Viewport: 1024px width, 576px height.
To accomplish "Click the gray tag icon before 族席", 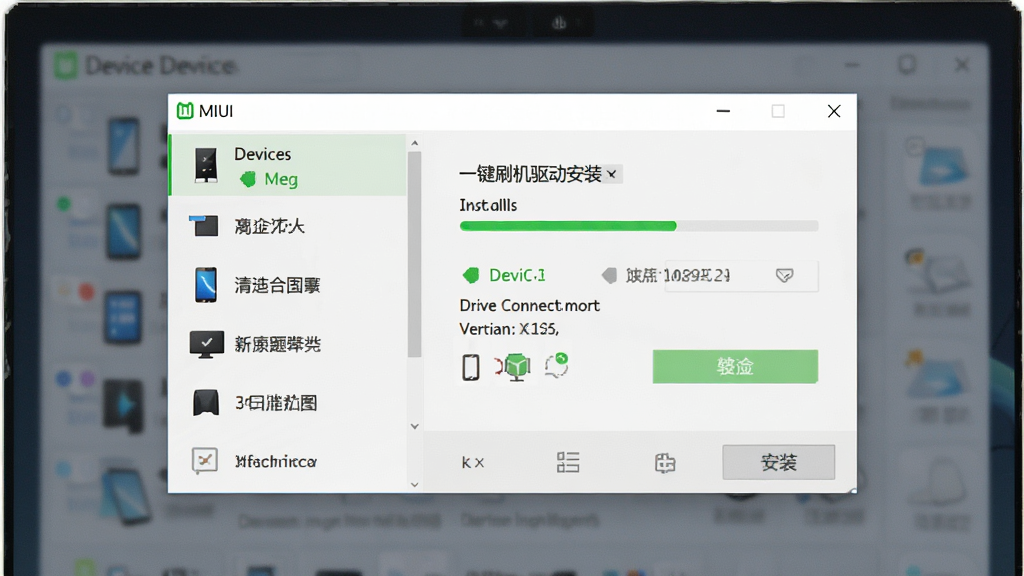I will 609,276.
